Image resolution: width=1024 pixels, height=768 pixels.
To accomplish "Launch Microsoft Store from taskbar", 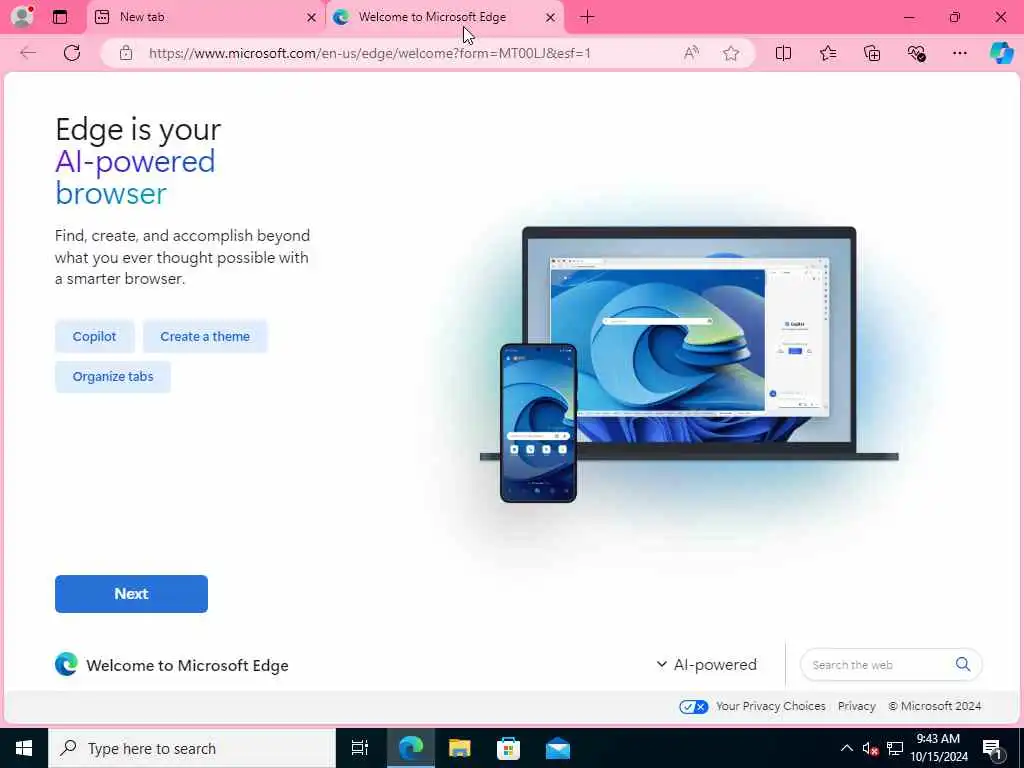I will point(508,748).
